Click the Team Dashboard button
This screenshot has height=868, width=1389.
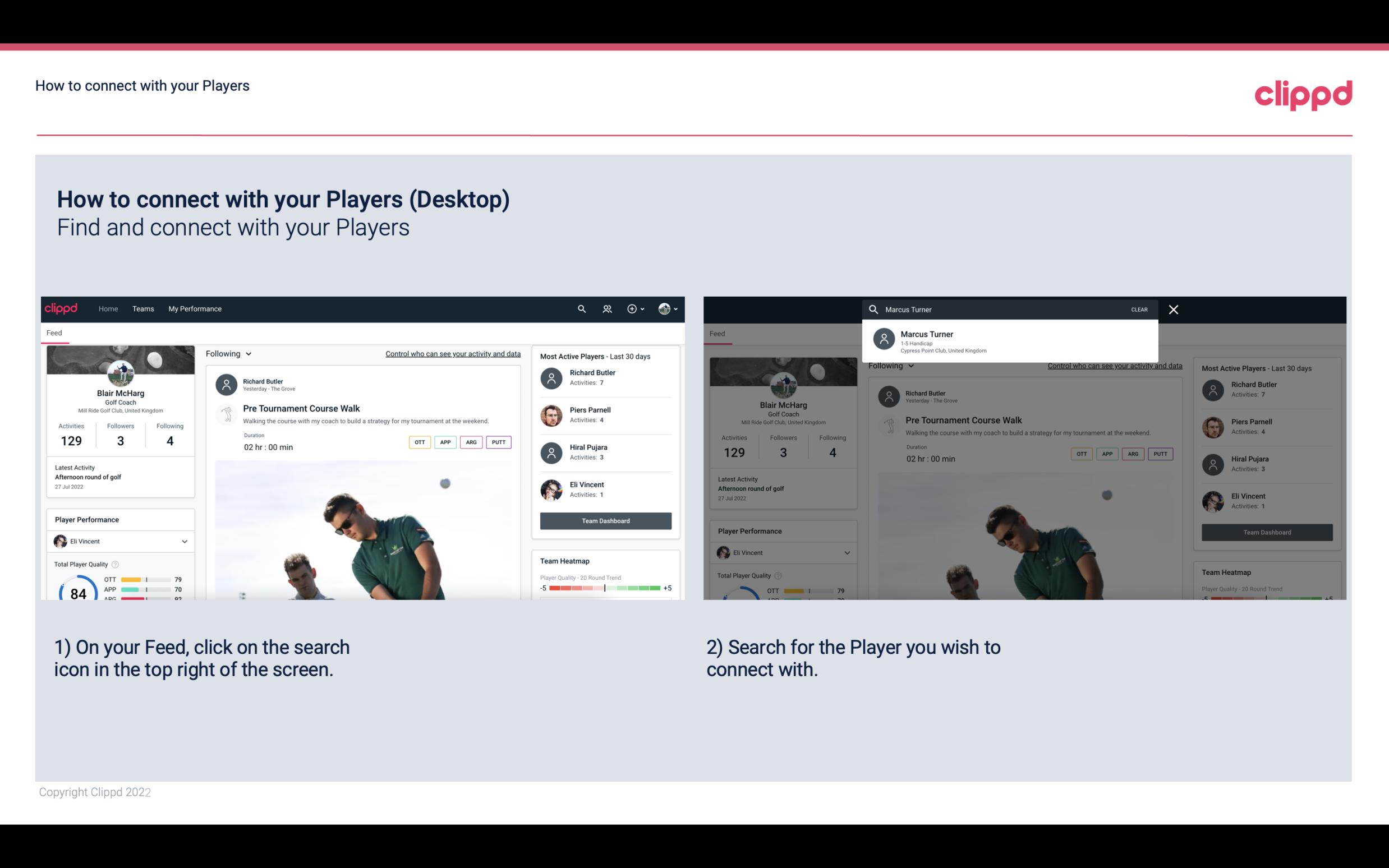pyautogui.click(x=605, y=520)
